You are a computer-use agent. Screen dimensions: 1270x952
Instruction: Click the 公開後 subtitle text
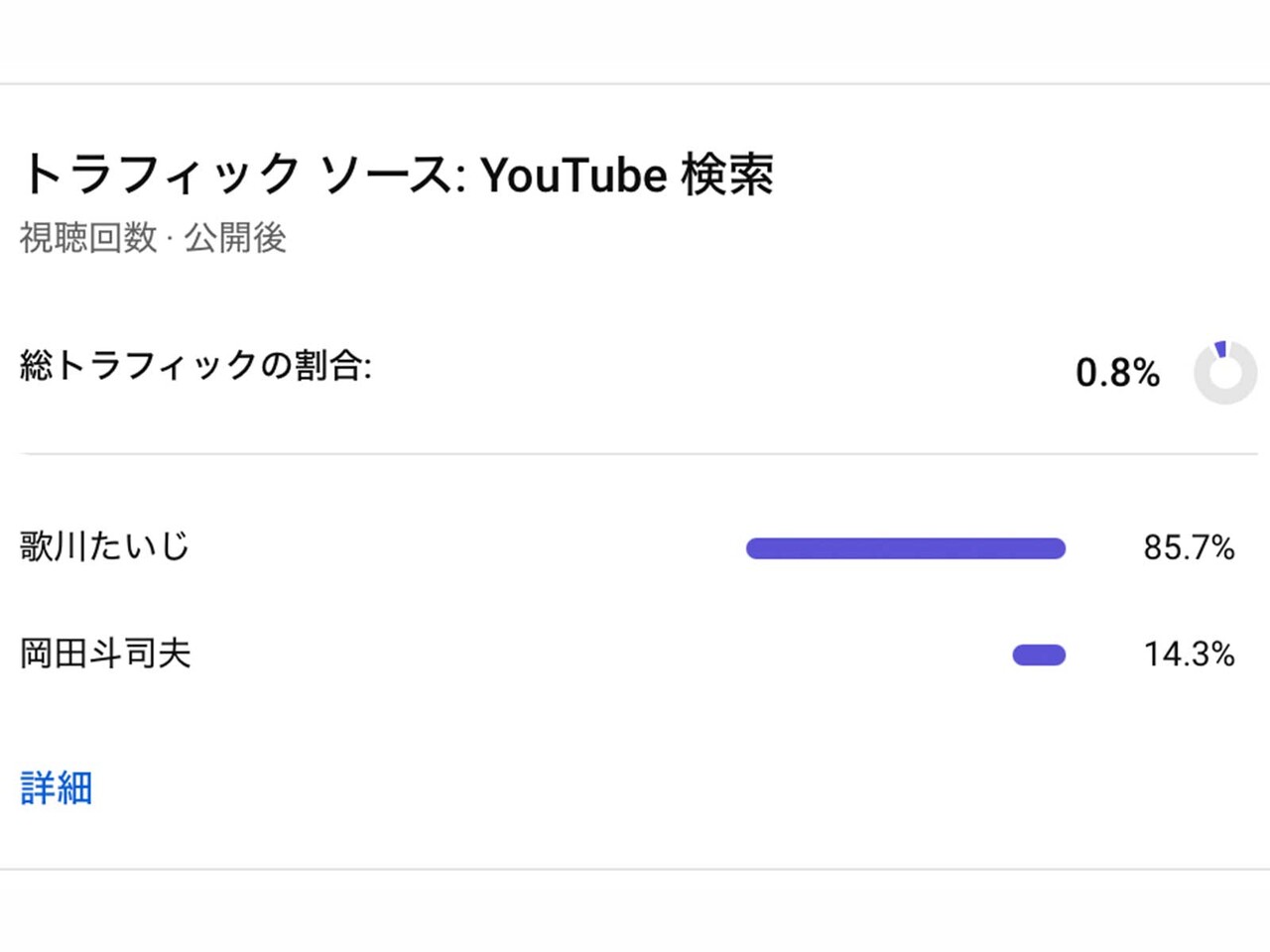[235, 238]
